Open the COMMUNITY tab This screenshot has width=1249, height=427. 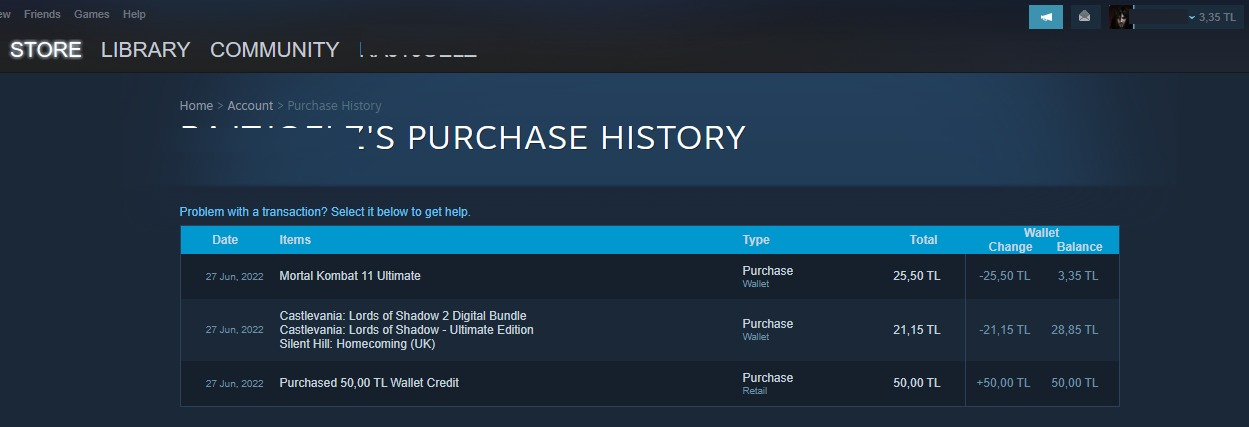click(x=274, y=50)
